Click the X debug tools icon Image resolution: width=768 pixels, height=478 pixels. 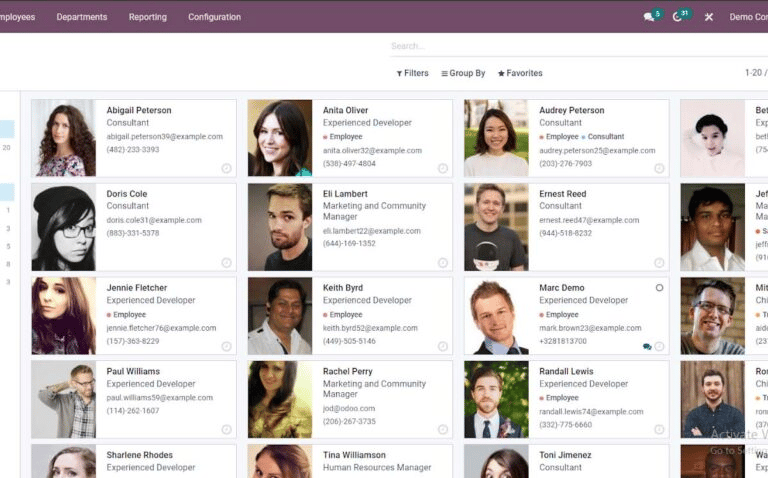pyautogui.click(x=709, y=17)
